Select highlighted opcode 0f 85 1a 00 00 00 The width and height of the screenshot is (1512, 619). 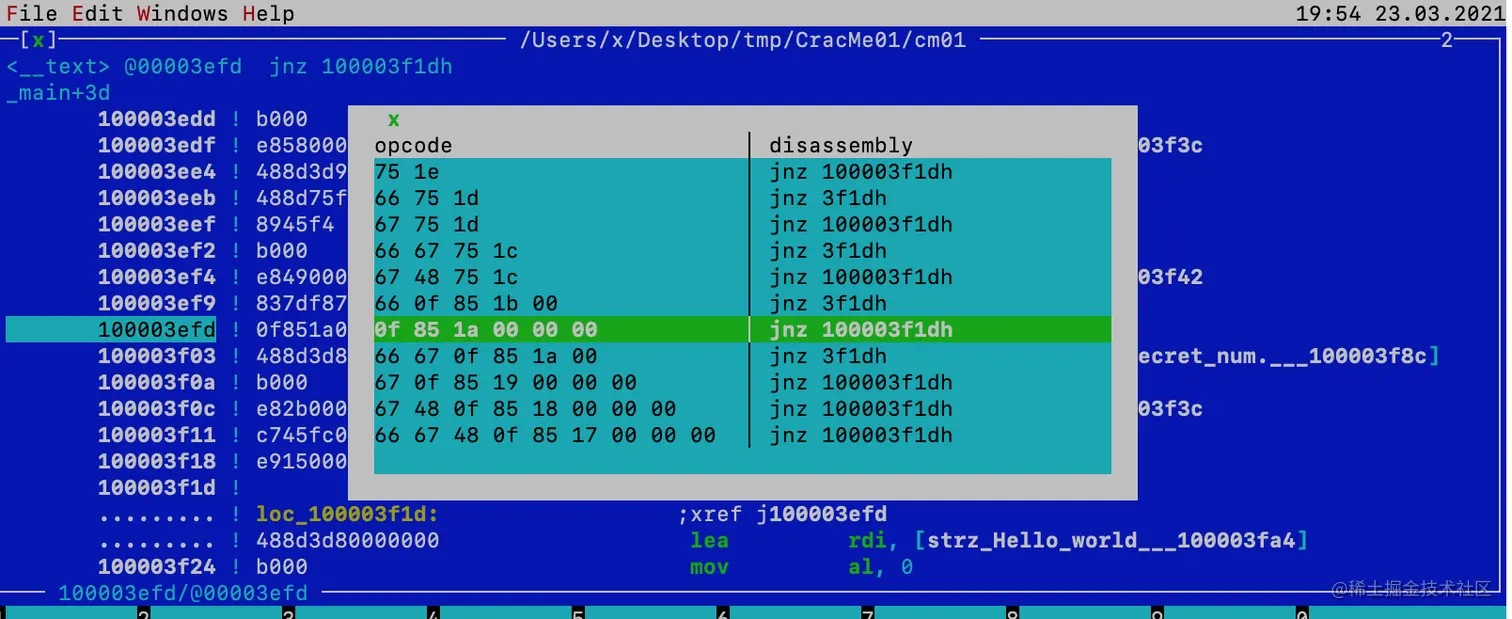[x=742, y=329]
